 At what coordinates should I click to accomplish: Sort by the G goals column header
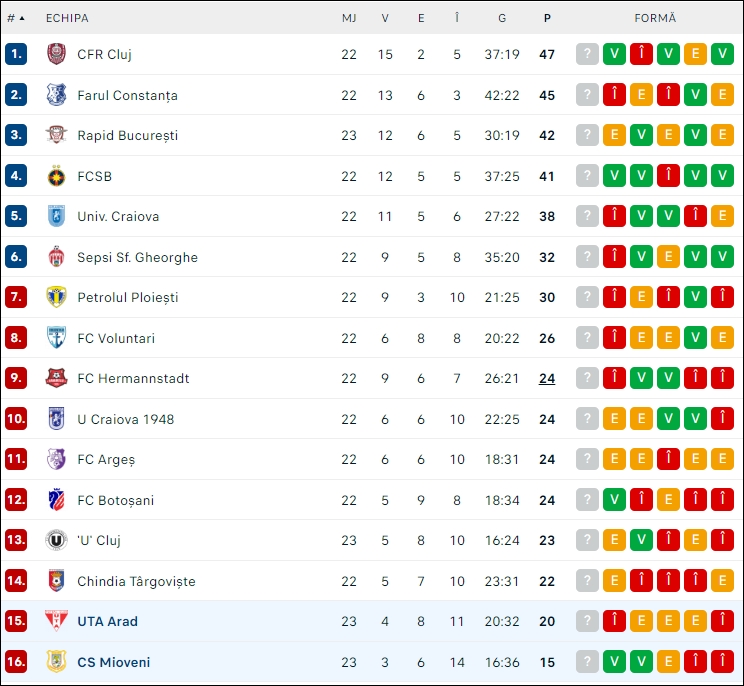pyautogui.click(x=502, y=18)
